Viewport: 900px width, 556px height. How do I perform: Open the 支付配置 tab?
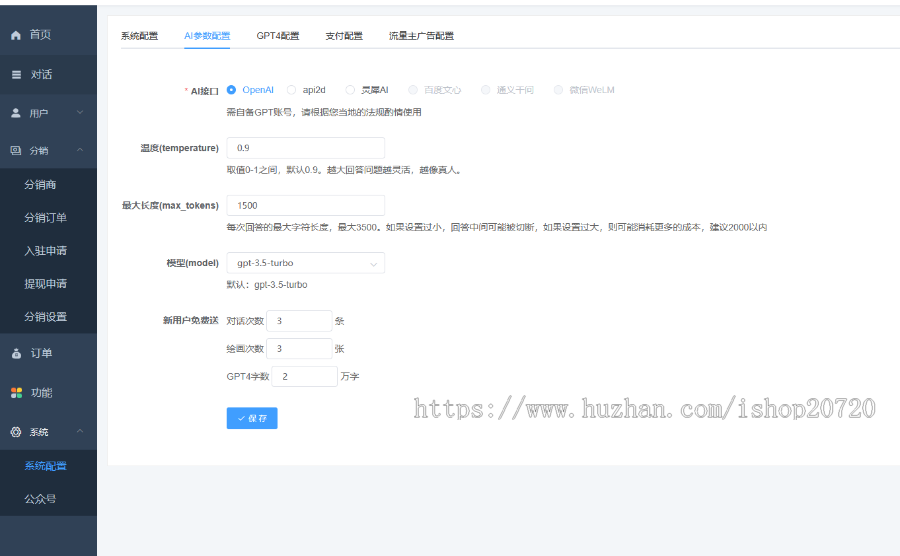[x=344, y=36]
